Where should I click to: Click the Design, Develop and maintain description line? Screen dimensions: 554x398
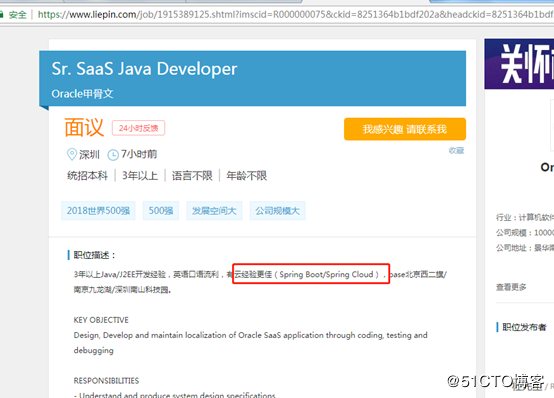(x=251, y=343)
